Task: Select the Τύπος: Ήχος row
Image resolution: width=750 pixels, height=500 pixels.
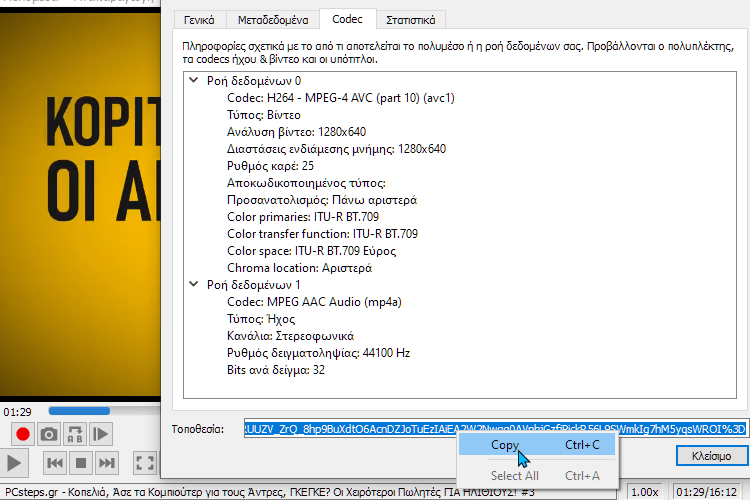Action: pos(261,319)
